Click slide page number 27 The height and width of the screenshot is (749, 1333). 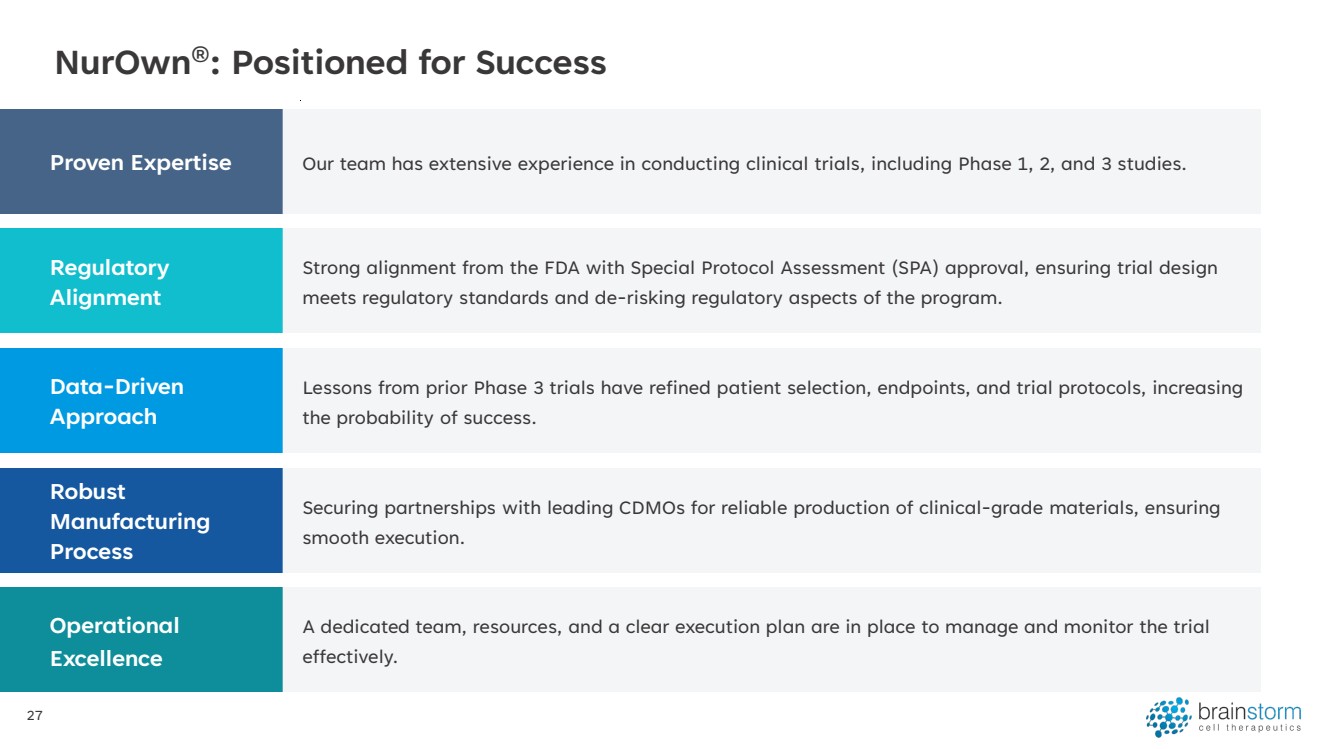tap(35, 716)
